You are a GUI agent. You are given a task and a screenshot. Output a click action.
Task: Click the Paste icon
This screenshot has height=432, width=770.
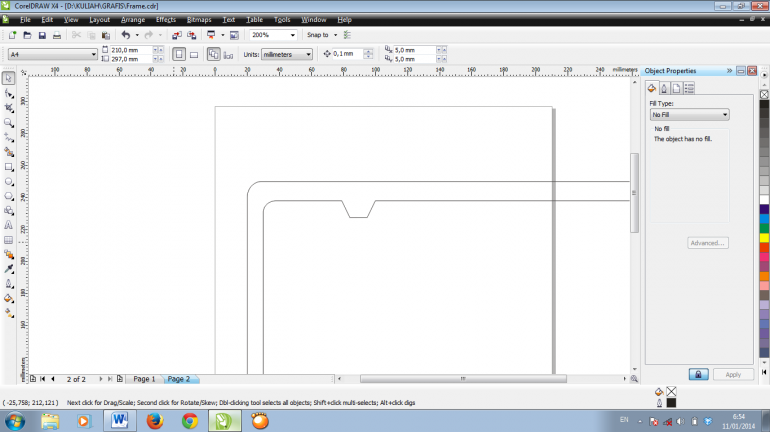(x=106, y=35)
